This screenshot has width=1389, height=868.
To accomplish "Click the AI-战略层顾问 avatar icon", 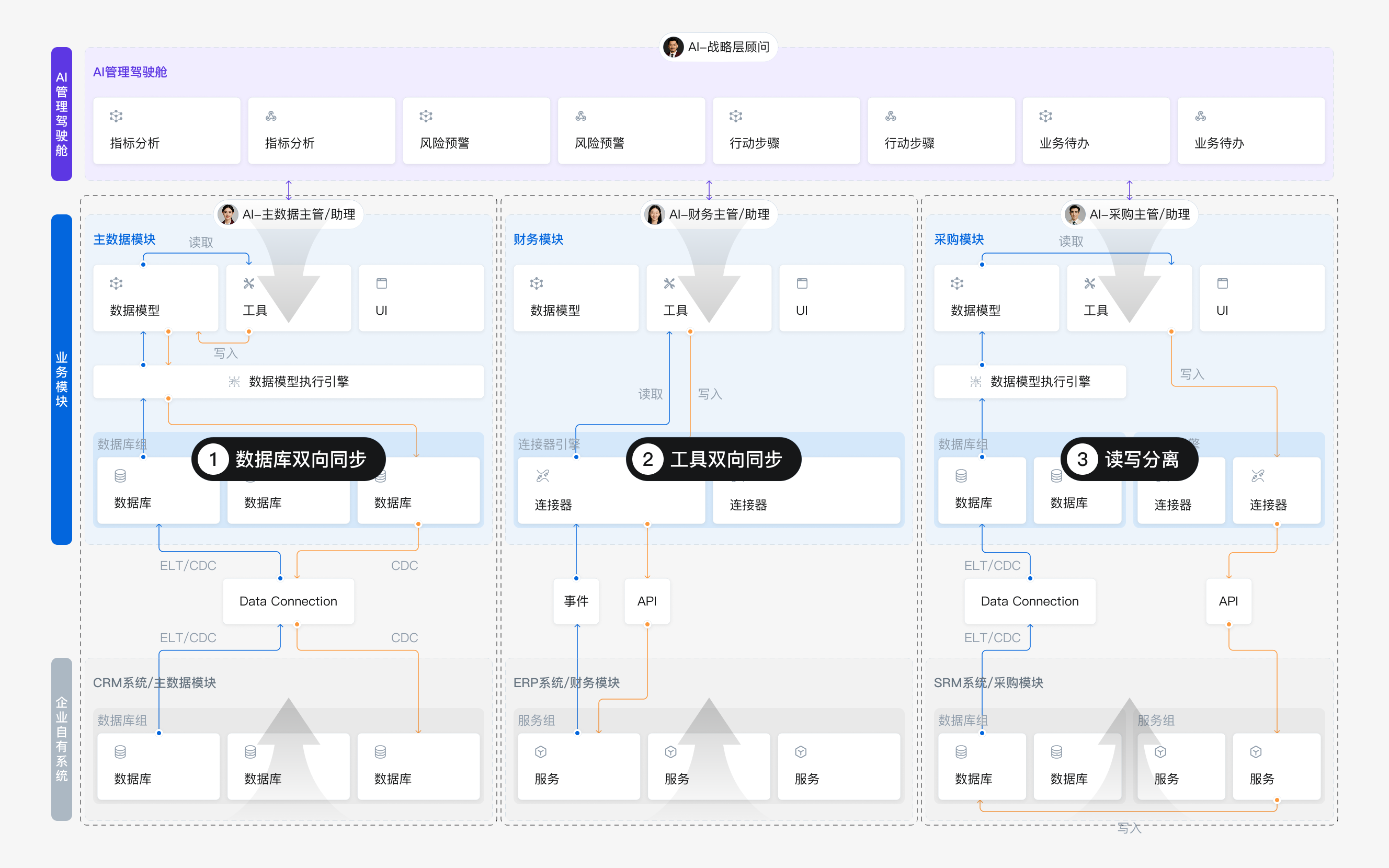I will 673,47.
